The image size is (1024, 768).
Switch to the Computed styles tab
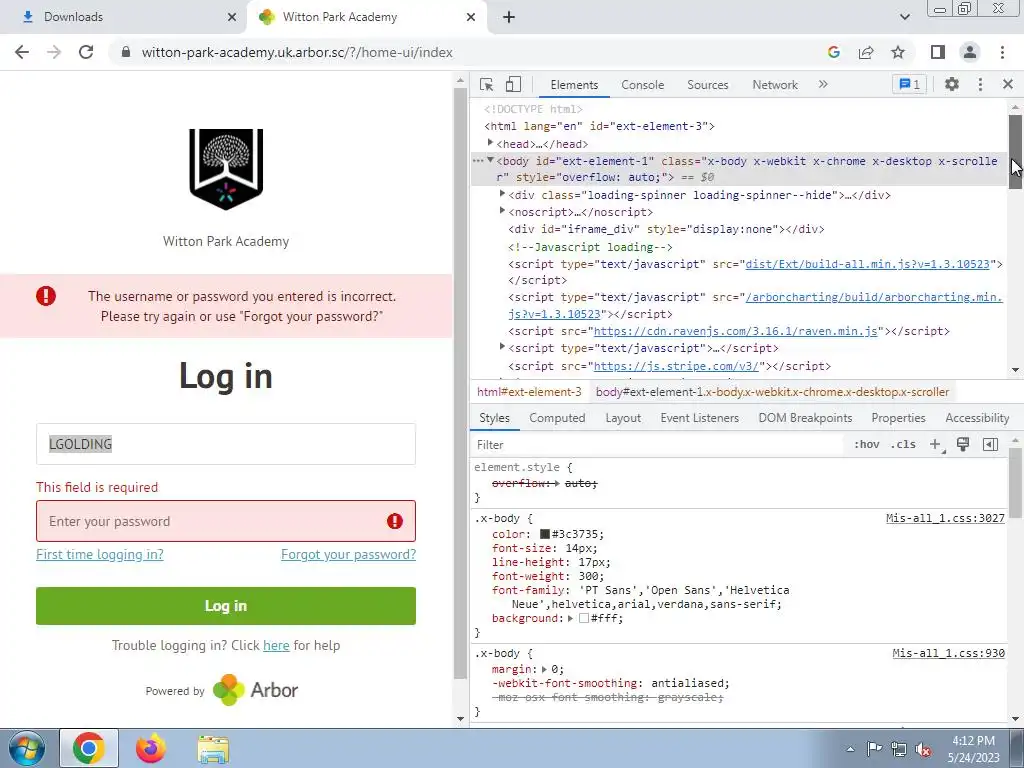point(557,418)
